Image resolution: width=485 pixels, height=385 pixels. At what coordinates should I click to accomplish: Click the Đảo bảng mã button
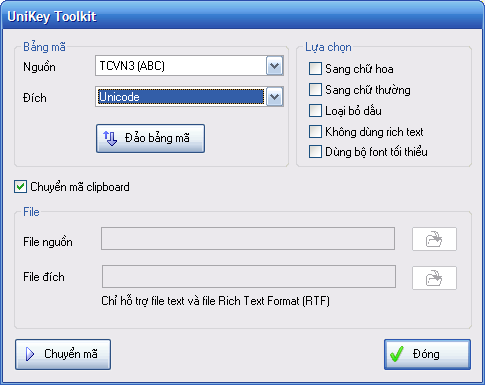tap(150, 139)
